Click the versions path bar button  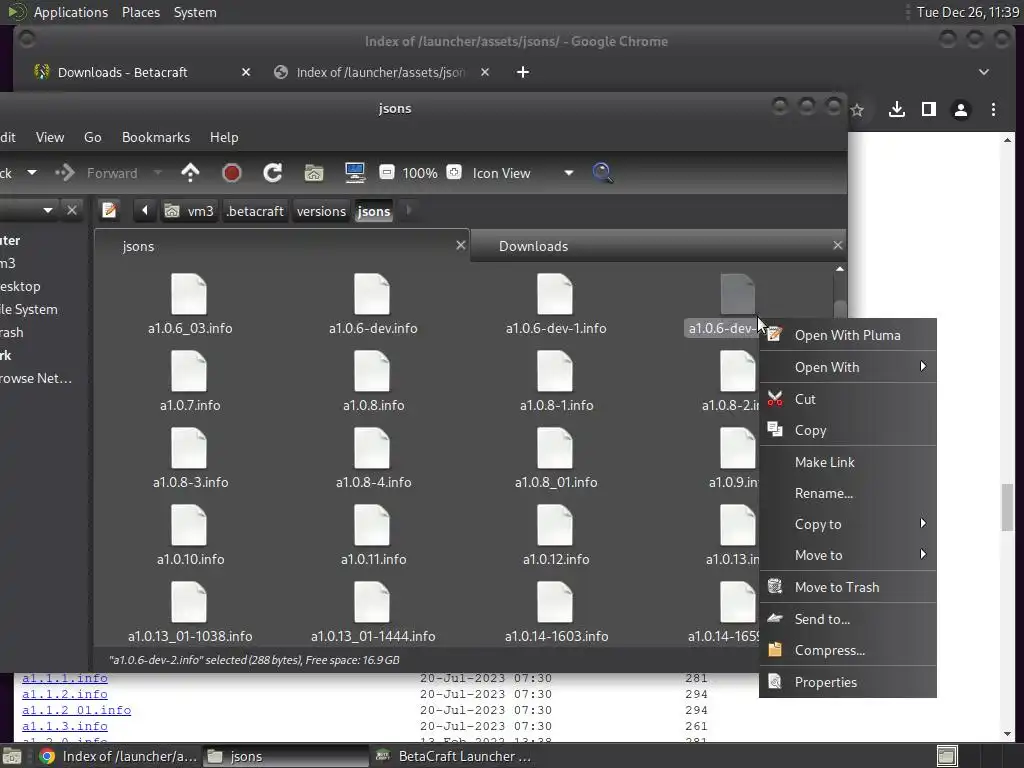click(321, 211)
